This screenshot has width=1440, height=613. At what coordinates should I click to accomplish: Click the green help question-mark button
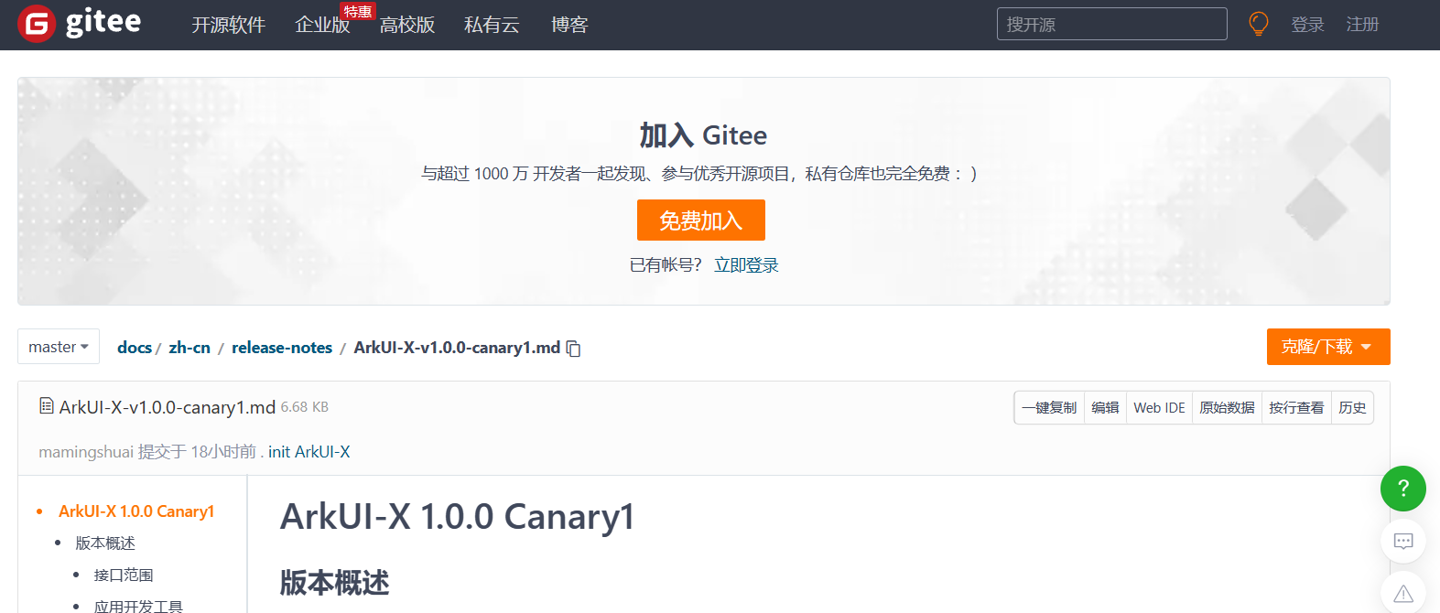1403,488
